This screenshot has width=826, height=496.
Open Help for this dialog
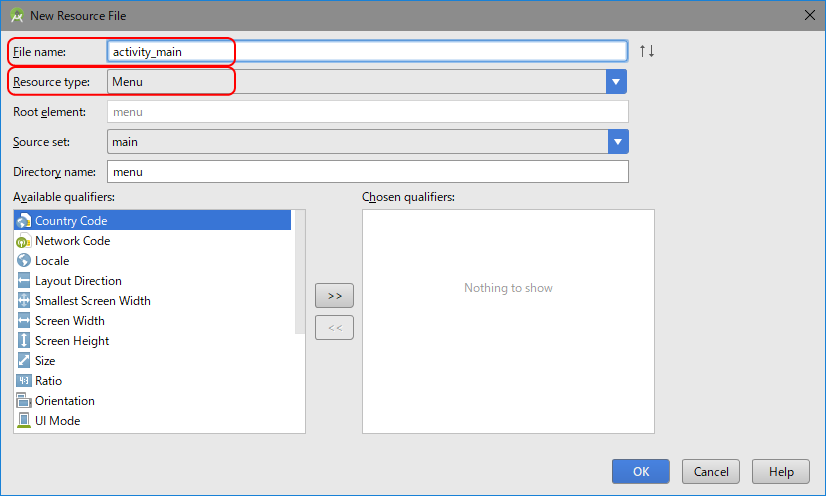click(781, 471)
